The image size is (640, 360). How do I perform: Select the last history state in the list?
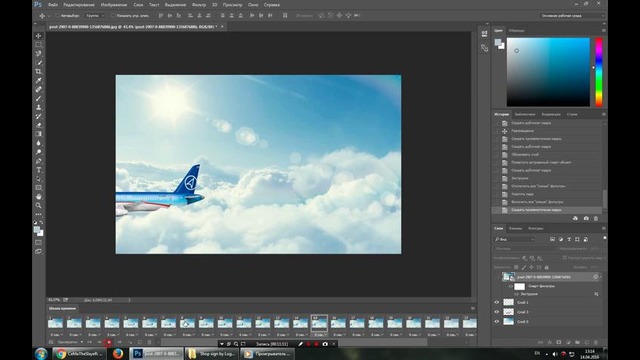click(547, 210)
